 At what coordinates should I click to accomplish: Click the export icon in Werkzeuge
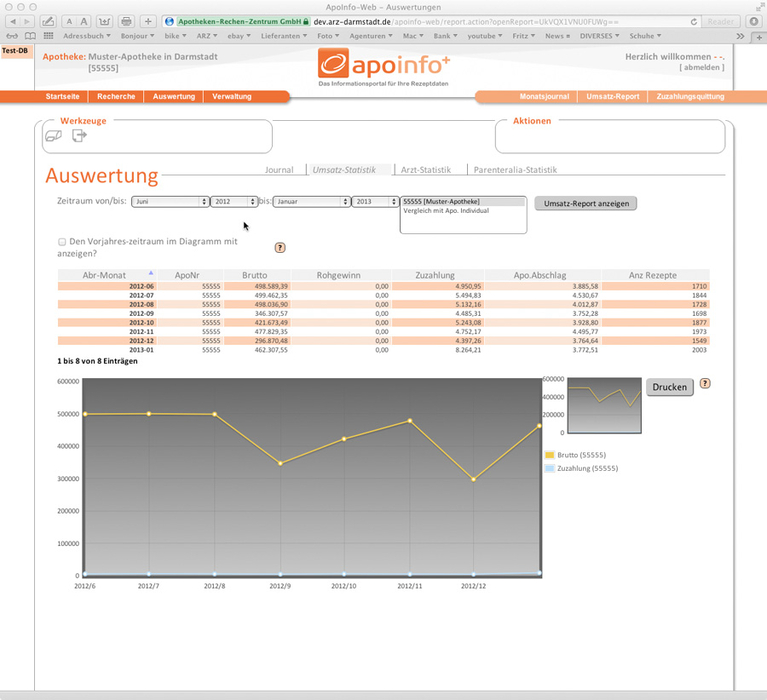pos(79,136)
